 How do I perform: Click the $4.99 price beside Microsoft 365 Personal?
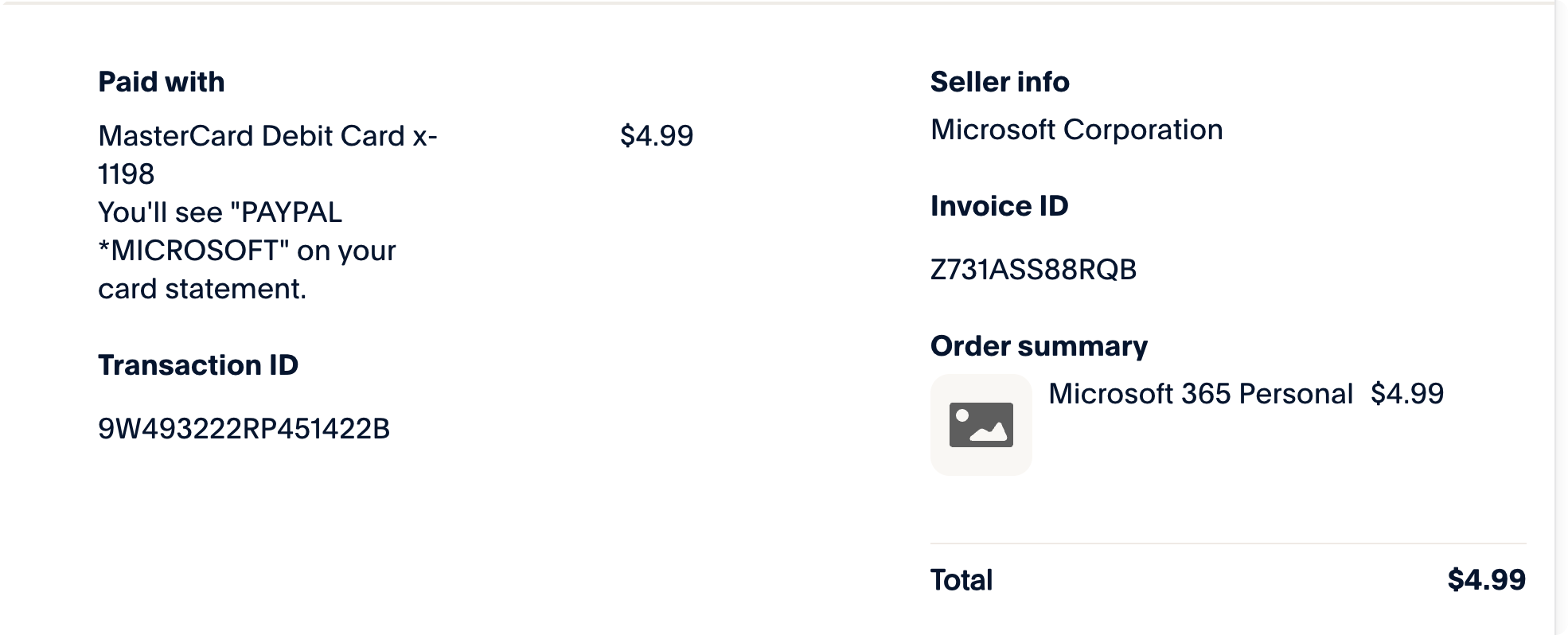click(x=1406, y=394)
